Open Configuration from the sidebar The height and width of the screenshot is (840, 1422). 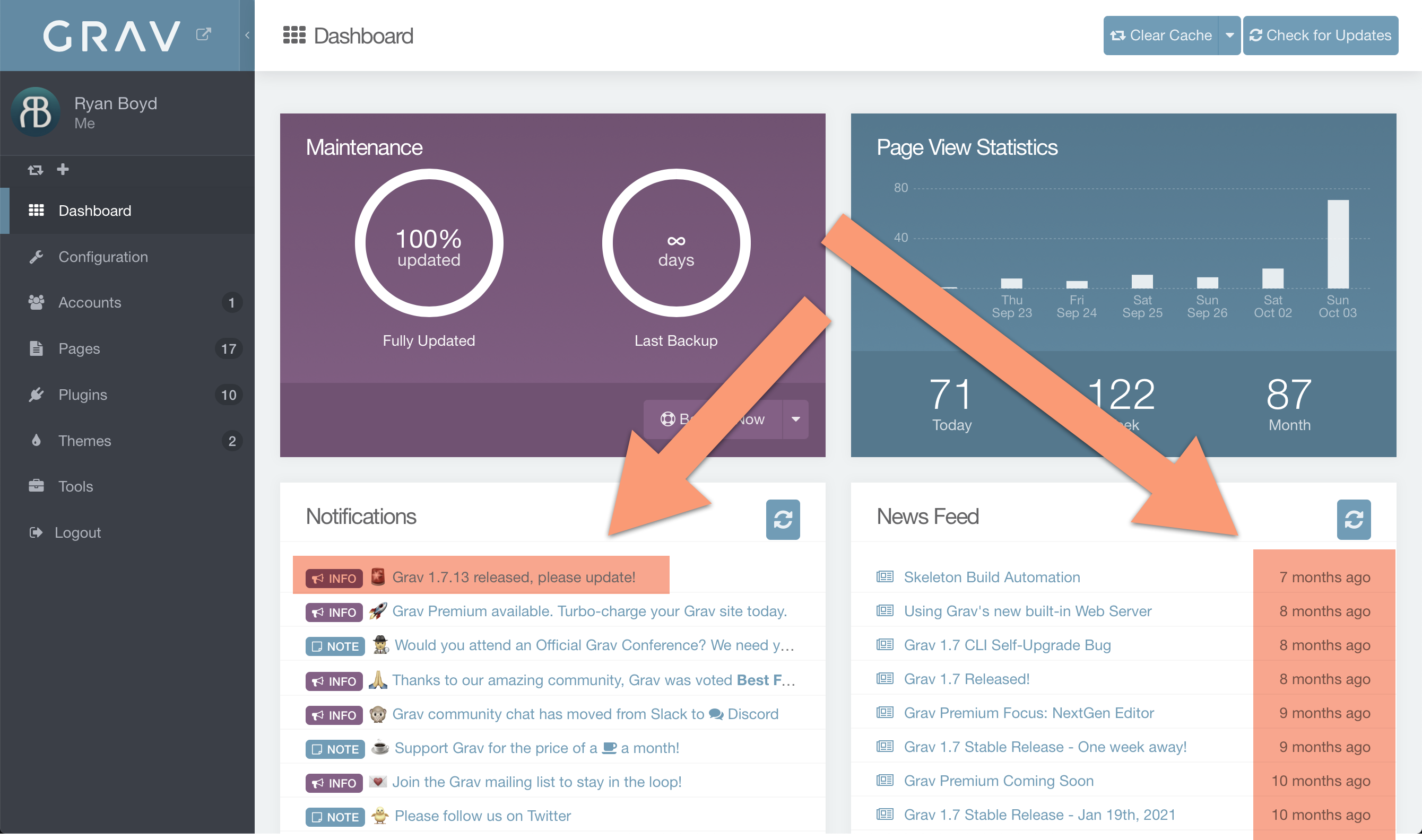click(x=127, y=257)
